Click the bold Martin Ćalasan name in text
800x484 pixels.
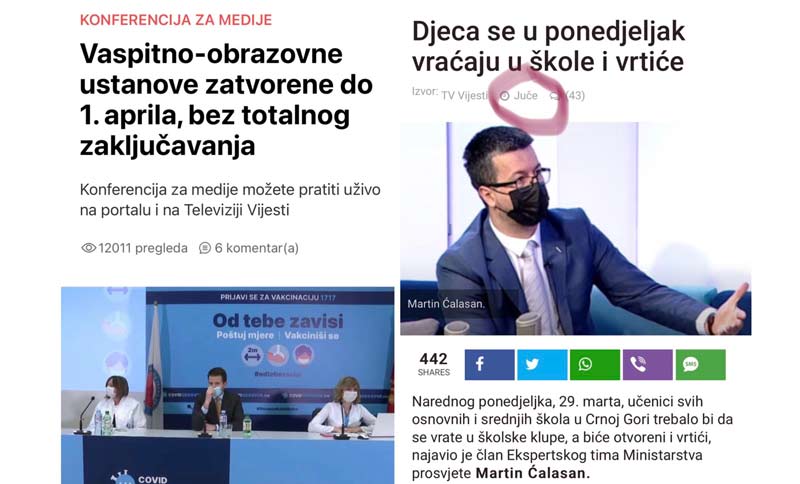pos(533,473)
